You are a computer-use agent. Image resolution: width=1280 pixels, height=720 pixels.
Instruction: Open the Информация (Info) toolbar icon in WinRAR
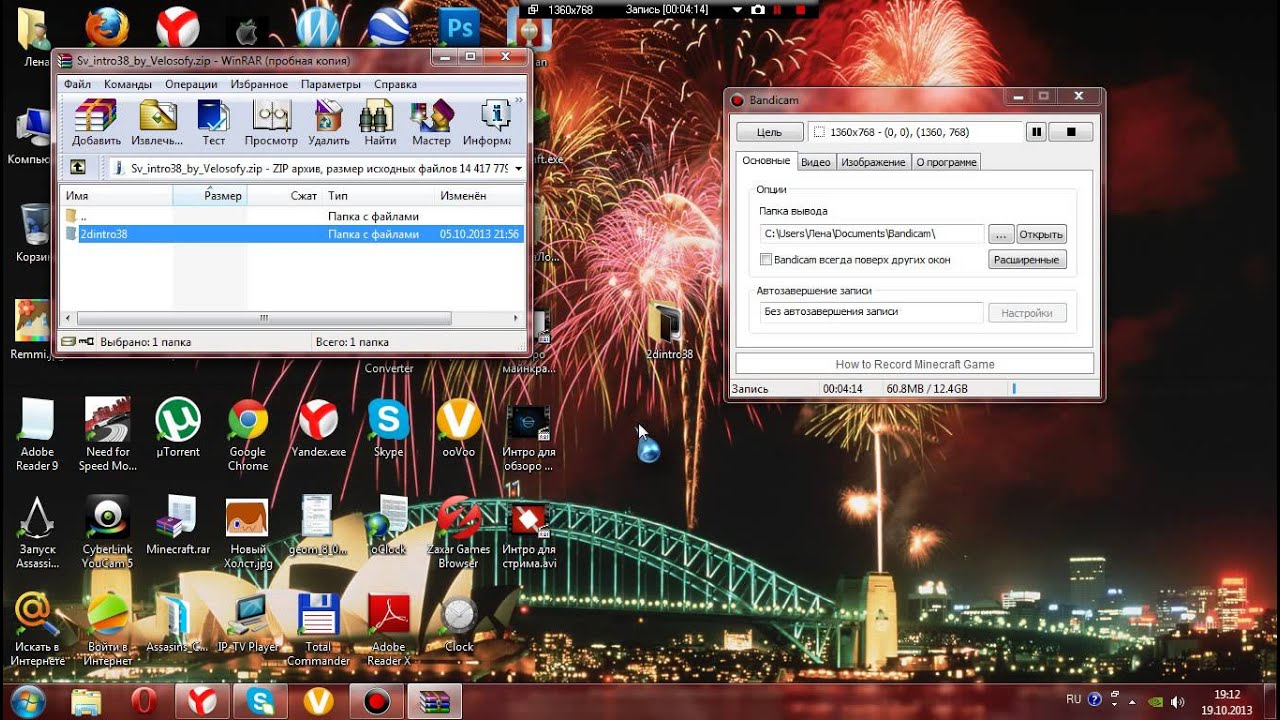click(489, 123)
